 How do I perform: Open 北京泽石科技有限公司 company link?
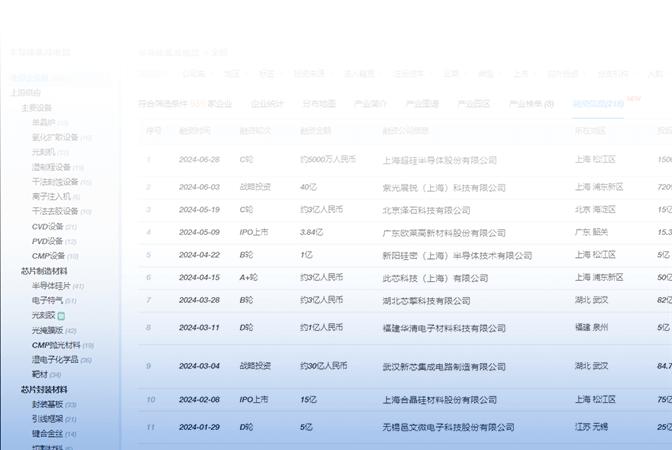click(426, 210)
